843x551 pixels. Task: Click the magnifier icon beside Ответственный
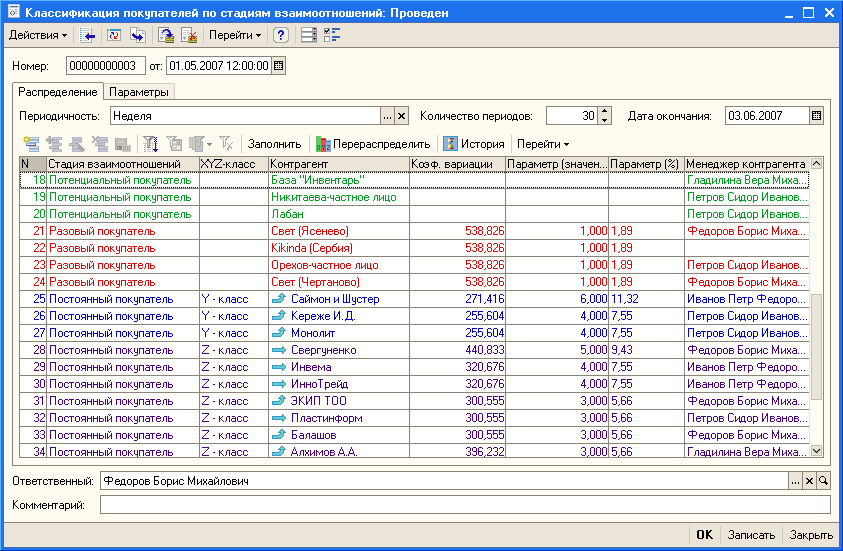point(823,481)
